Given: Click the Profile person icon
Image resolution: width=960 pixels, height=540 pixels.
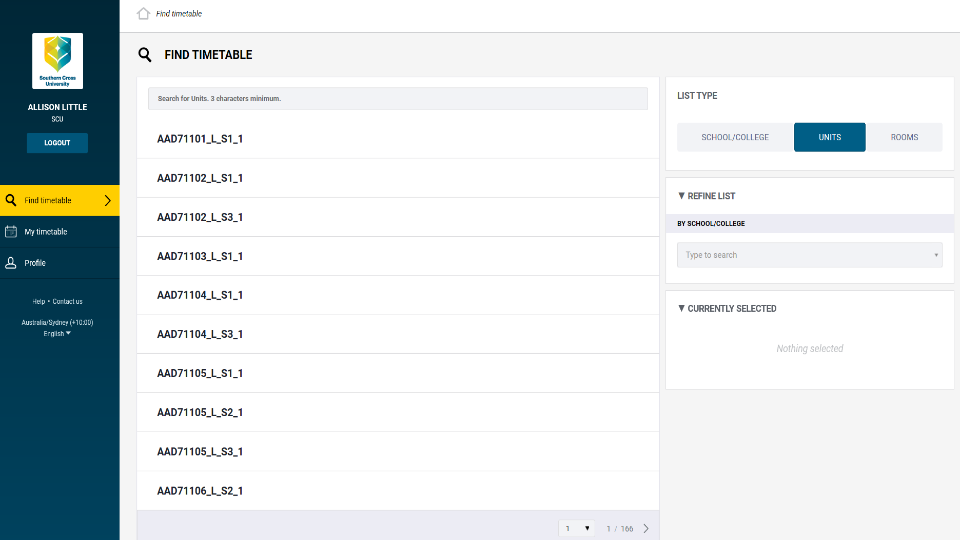Looking at the screenshot, I should (11, 263).
